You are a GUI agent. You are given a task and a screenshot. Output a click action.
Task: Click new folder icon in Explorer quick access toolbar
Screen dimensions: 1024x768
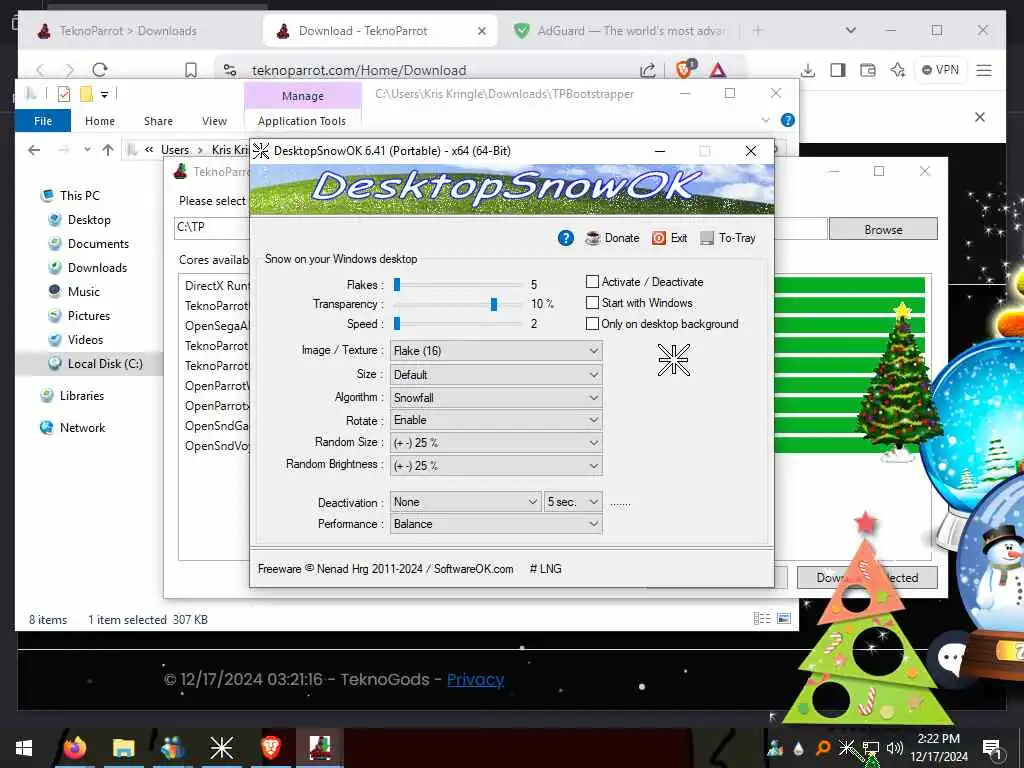click(x=86, y=94)
